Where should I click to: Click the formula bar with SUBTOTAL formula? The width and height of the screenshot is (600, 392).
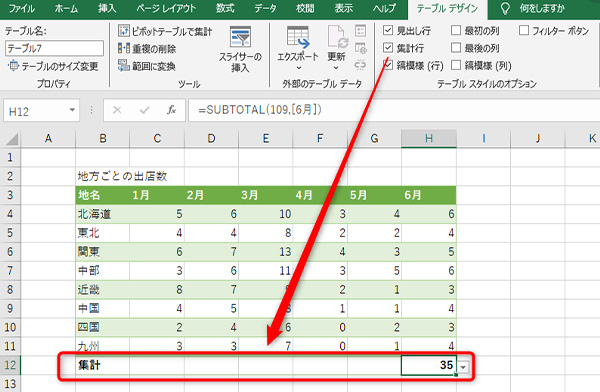point(393,110)
